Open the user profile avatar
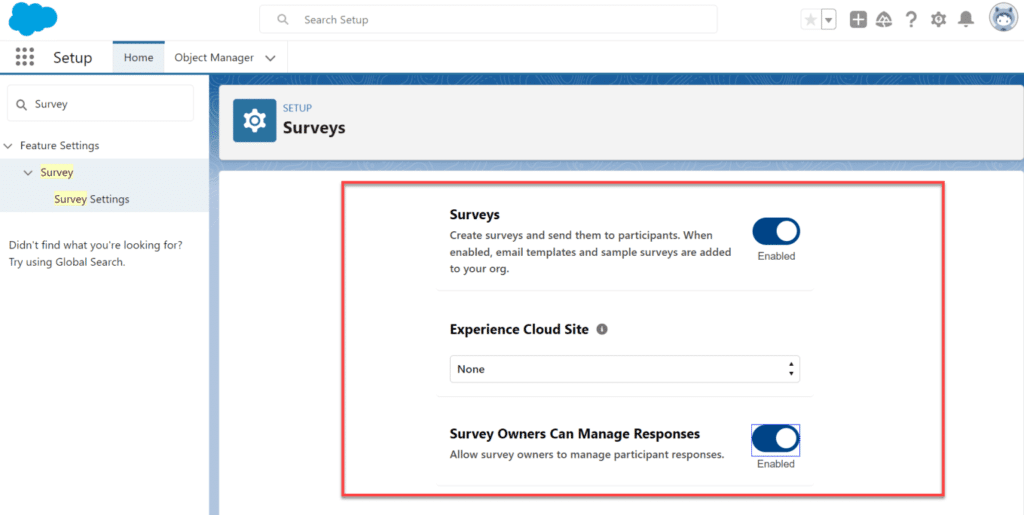1024x515 pixels. pyautogui.click(x=1003, y=18)
